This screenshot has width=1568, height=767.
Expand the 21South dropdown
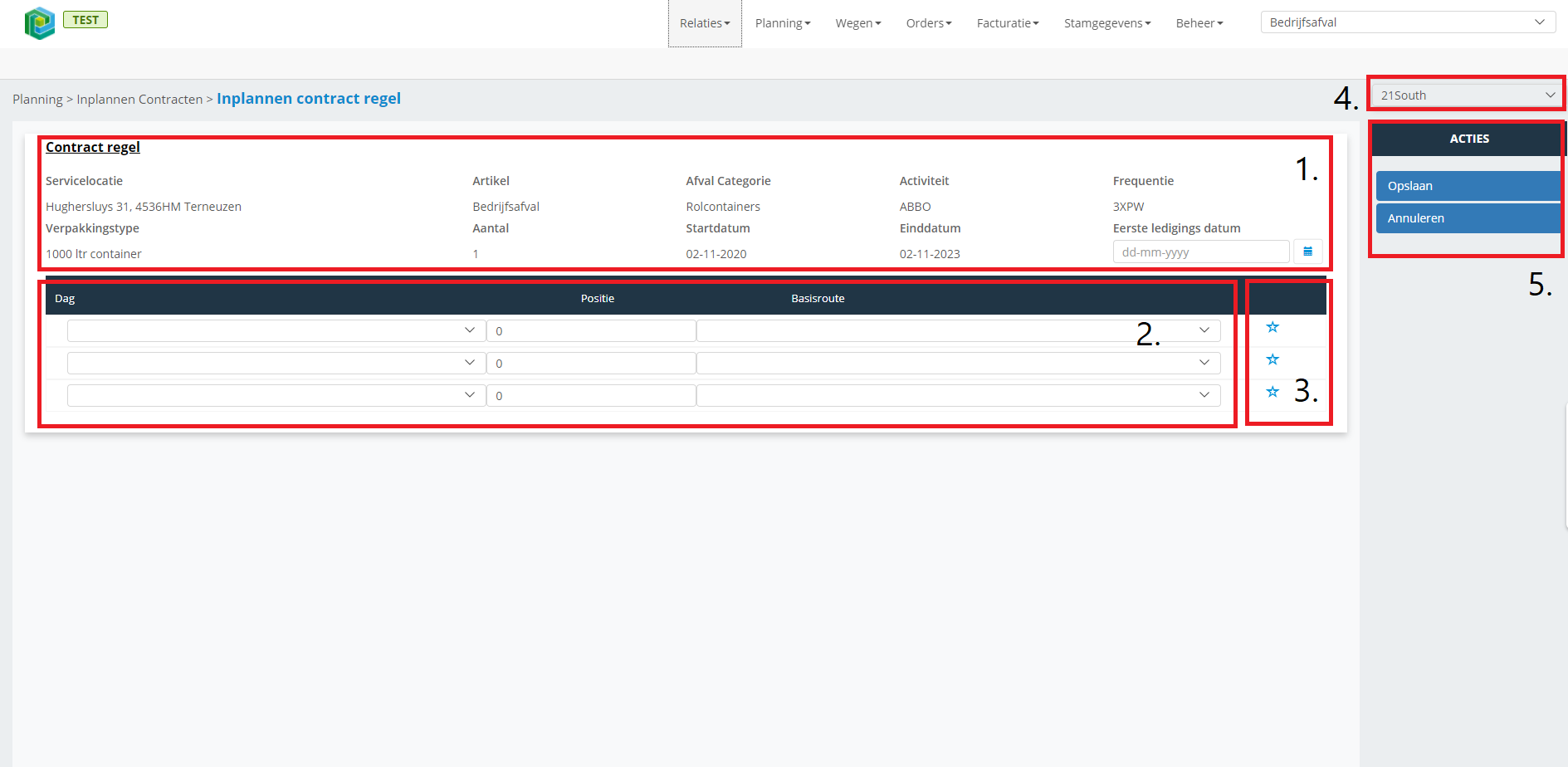pos(1467,95)
